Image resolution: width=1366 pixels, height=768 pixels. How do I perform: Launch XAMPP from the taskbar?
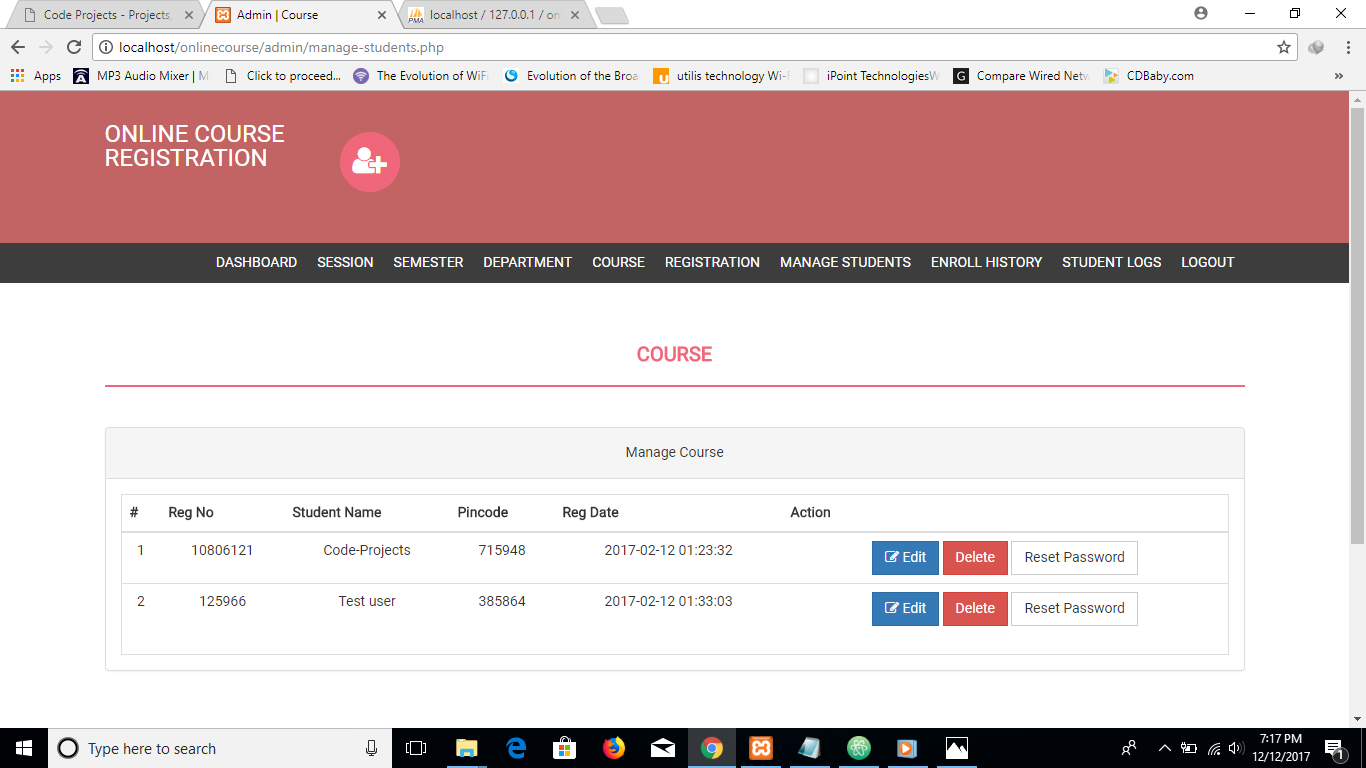point(760,748)
